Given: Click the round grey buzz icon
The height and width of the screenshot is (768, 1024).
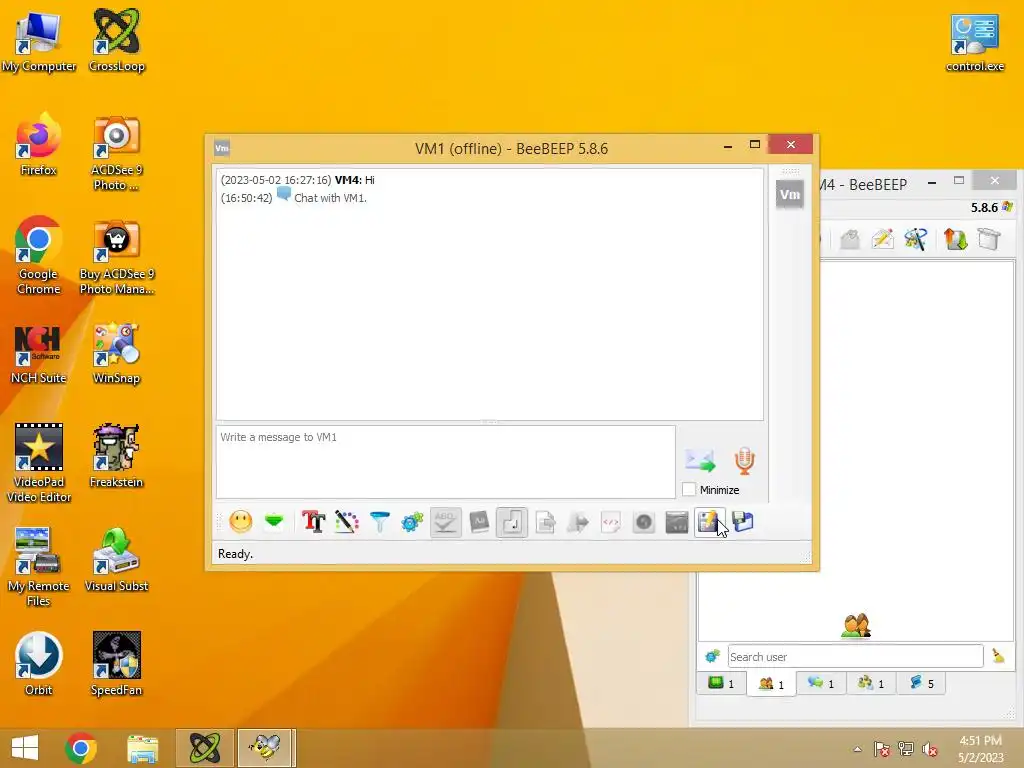Looking at the screenshot, I should [x=644, y=522].
